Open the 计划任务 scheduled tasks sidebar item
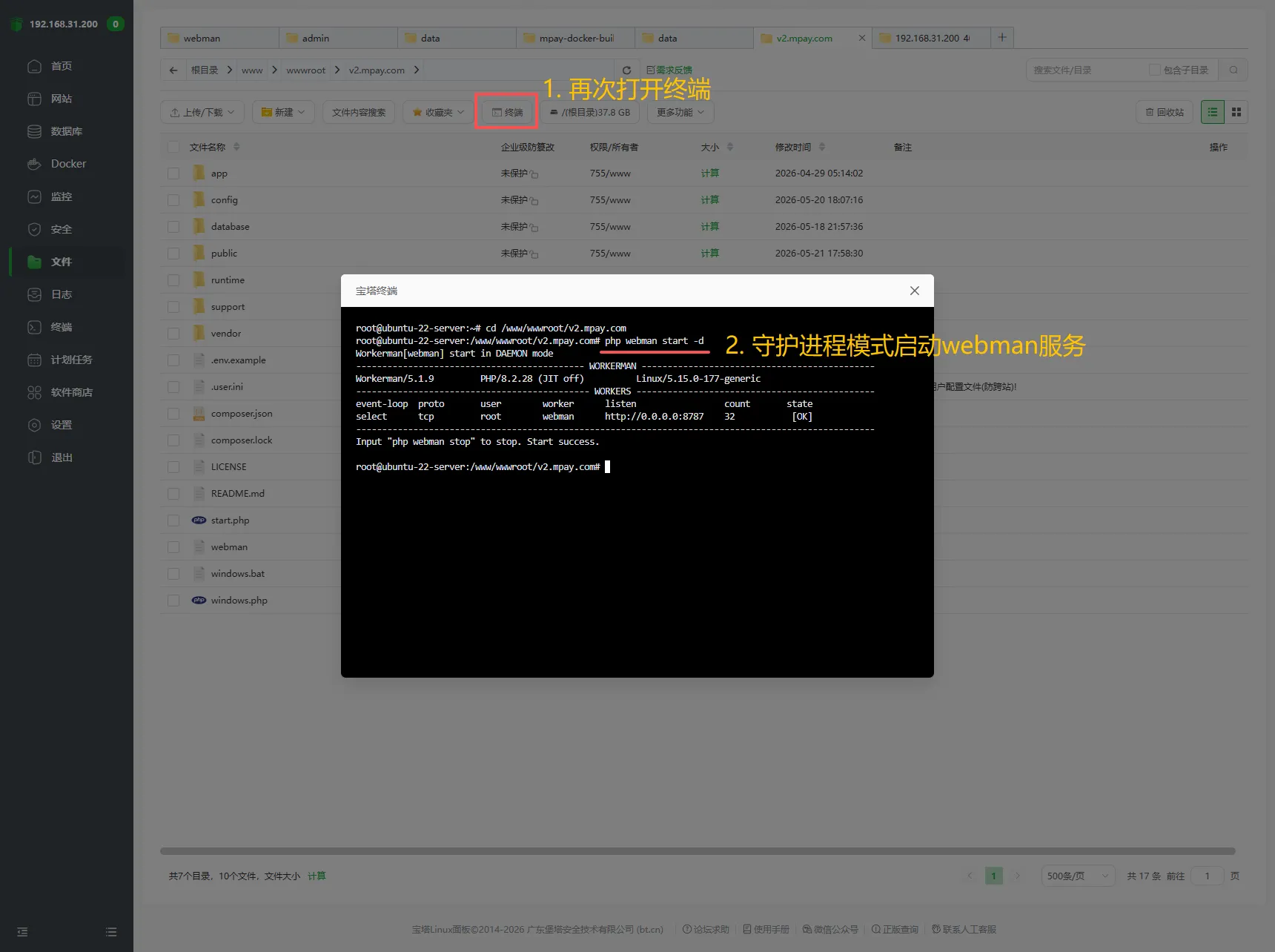The image size is (1275, 952). pyautogui.click(x=71, y=360)
